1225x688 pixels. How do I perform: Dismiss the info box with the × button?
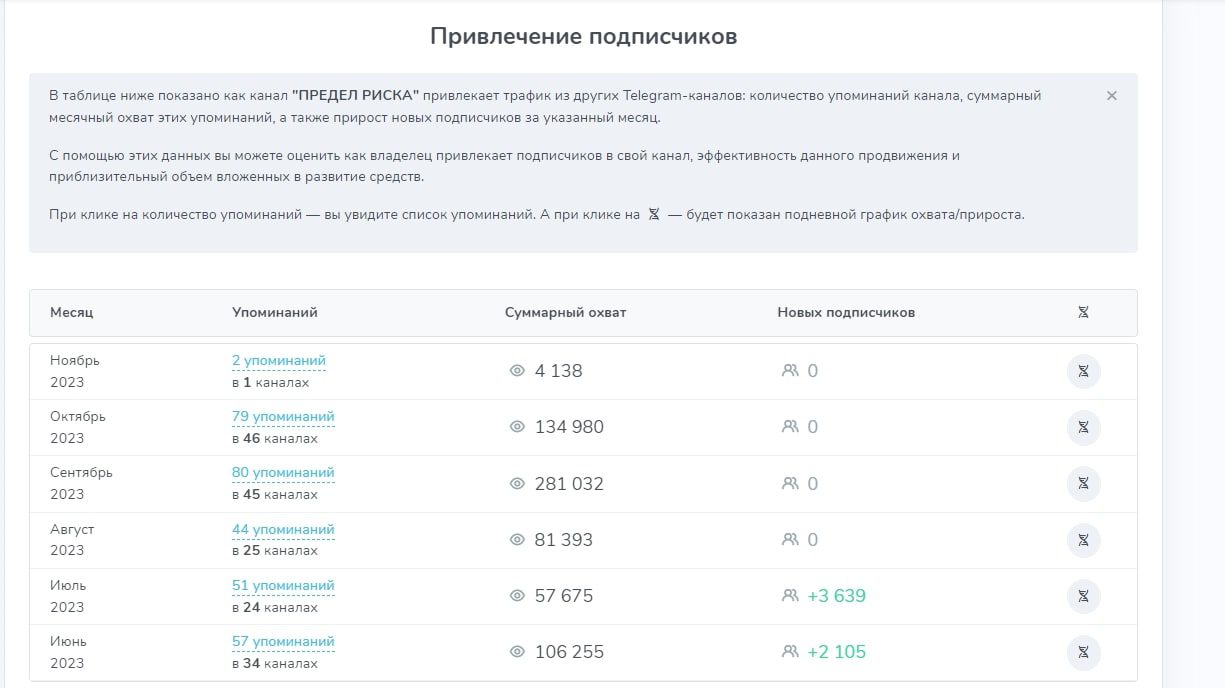(1111, 96)
